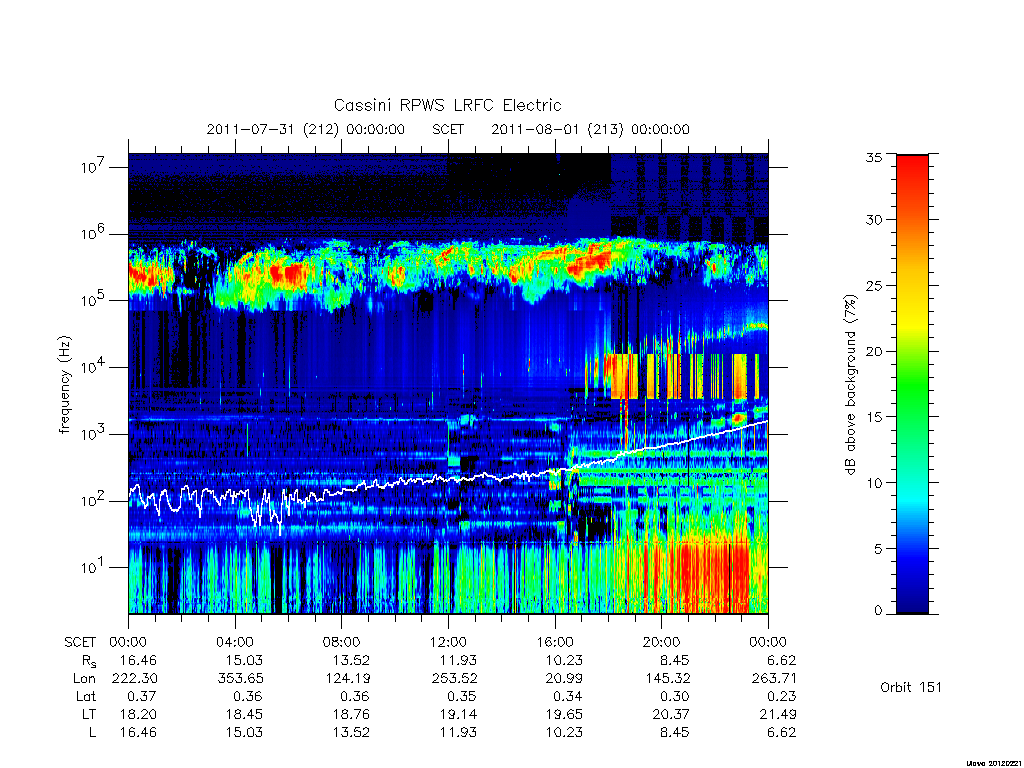Click the 20:00 SCET time label
This screenshot has height=768, width=1024.
click(661, 642)
